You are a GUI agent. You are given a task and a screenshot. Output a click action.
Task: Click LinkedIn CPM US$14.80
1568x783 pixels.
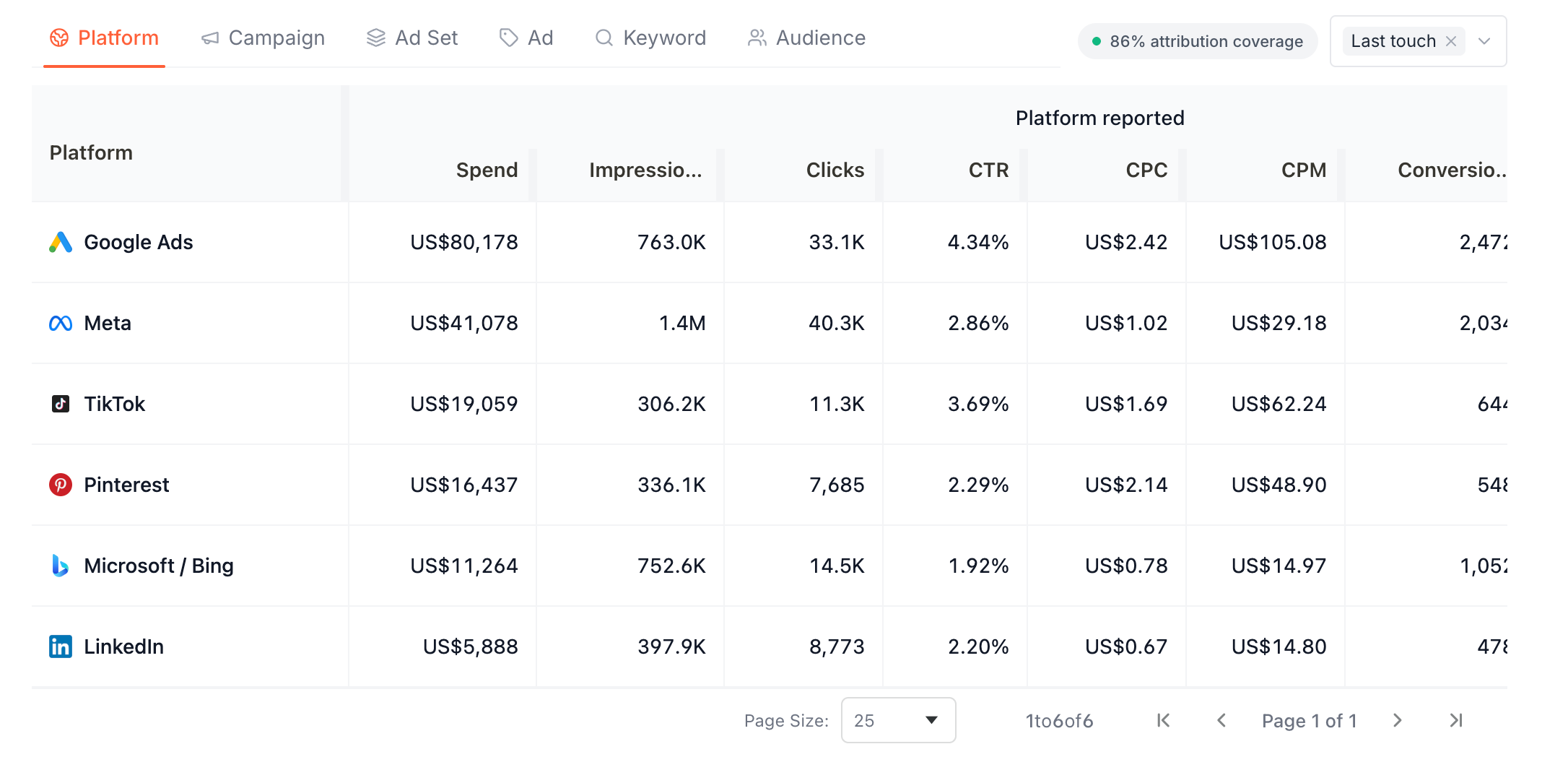(x=1279, y=646)
